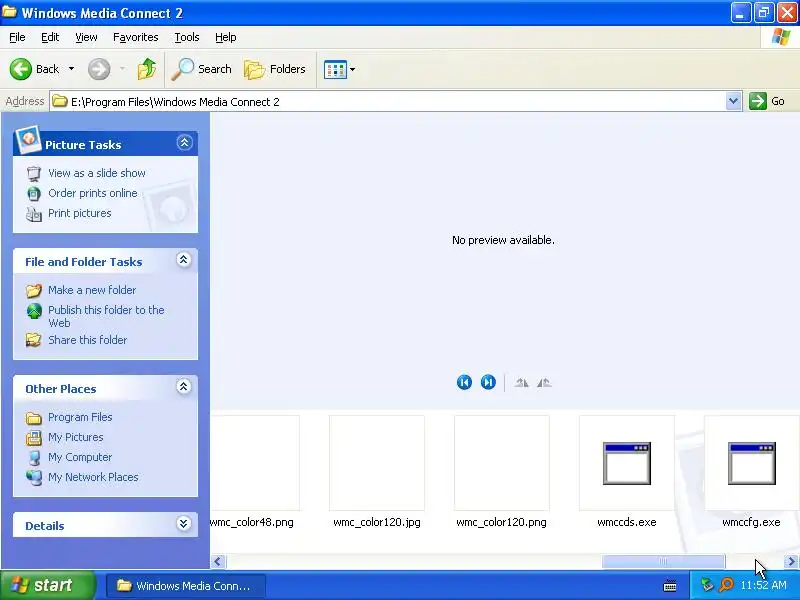Open the Back history dropdown arrow
Viewport: 800px width, 600px height.
(x=71, y=69)
